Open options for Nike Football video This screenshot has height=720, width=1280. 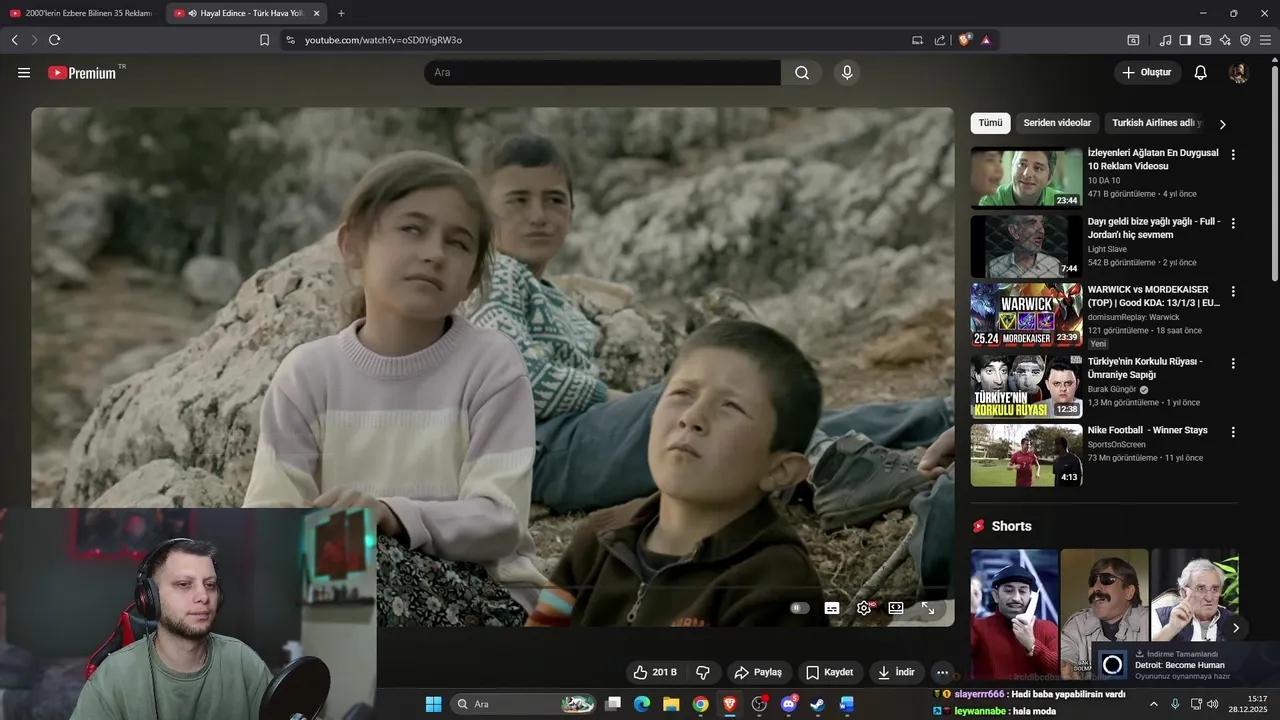1233,432
